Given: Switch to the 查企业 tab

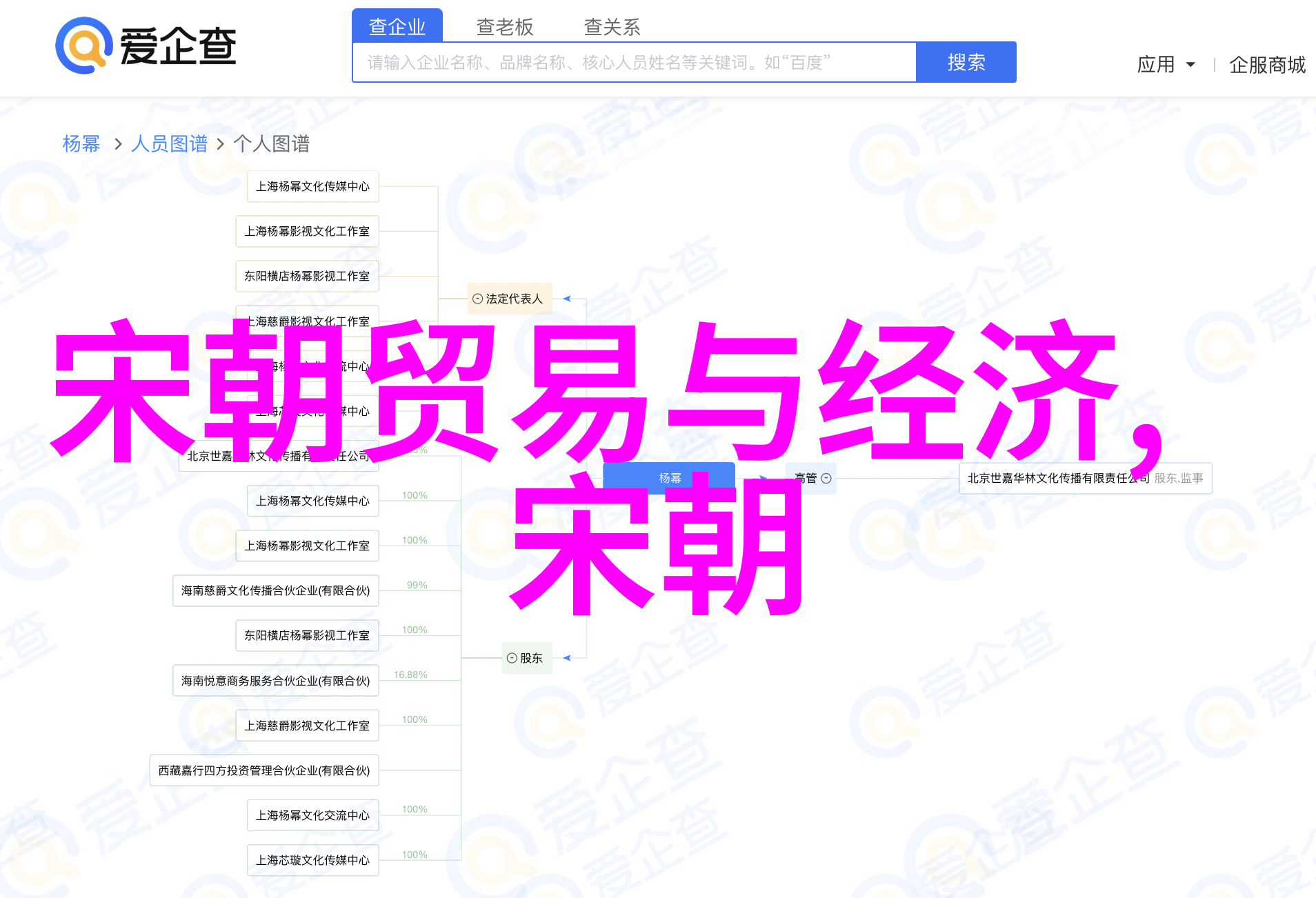Looking at the screenshot, I should [x=397, y=26].
